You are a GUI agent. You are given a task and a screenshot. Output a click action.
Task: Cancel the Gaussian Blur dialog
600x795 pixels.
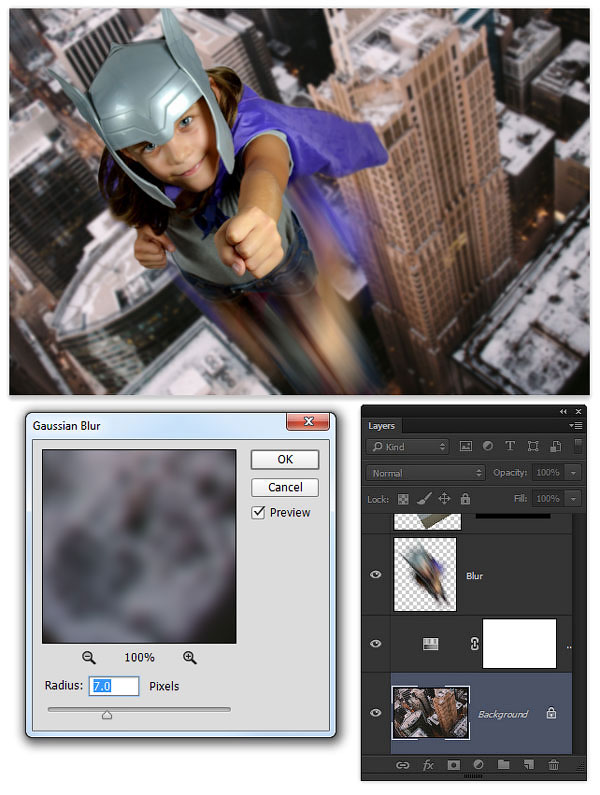tap(285, 487)
